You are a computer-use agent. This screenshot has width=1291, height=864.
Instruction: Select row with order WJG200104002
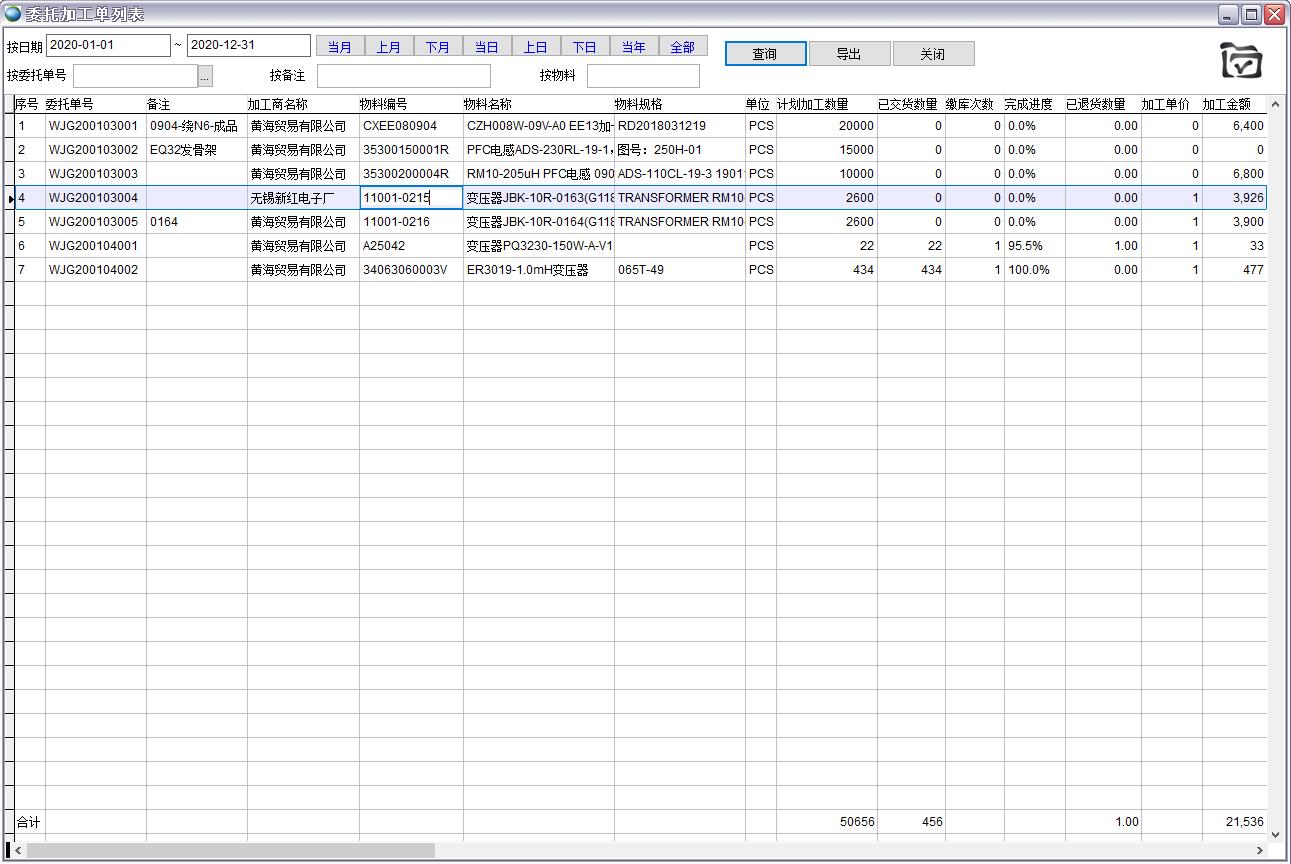point(94,270)
